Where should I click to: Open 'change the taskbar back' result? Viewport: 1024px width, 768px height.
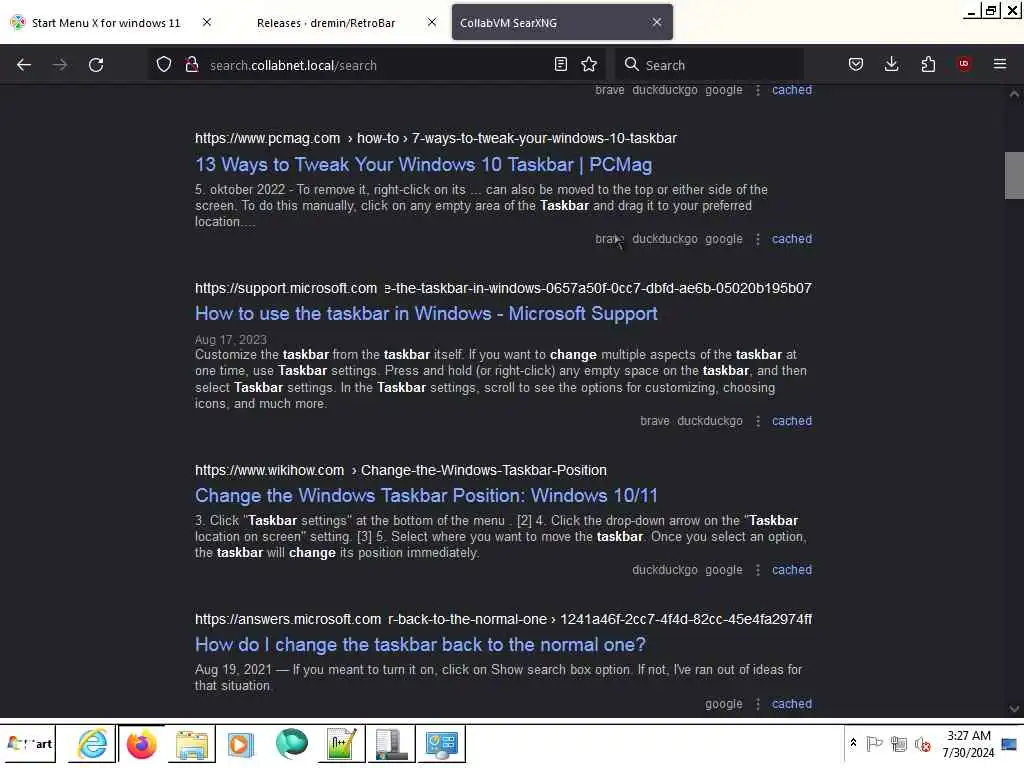click(420, 645)
